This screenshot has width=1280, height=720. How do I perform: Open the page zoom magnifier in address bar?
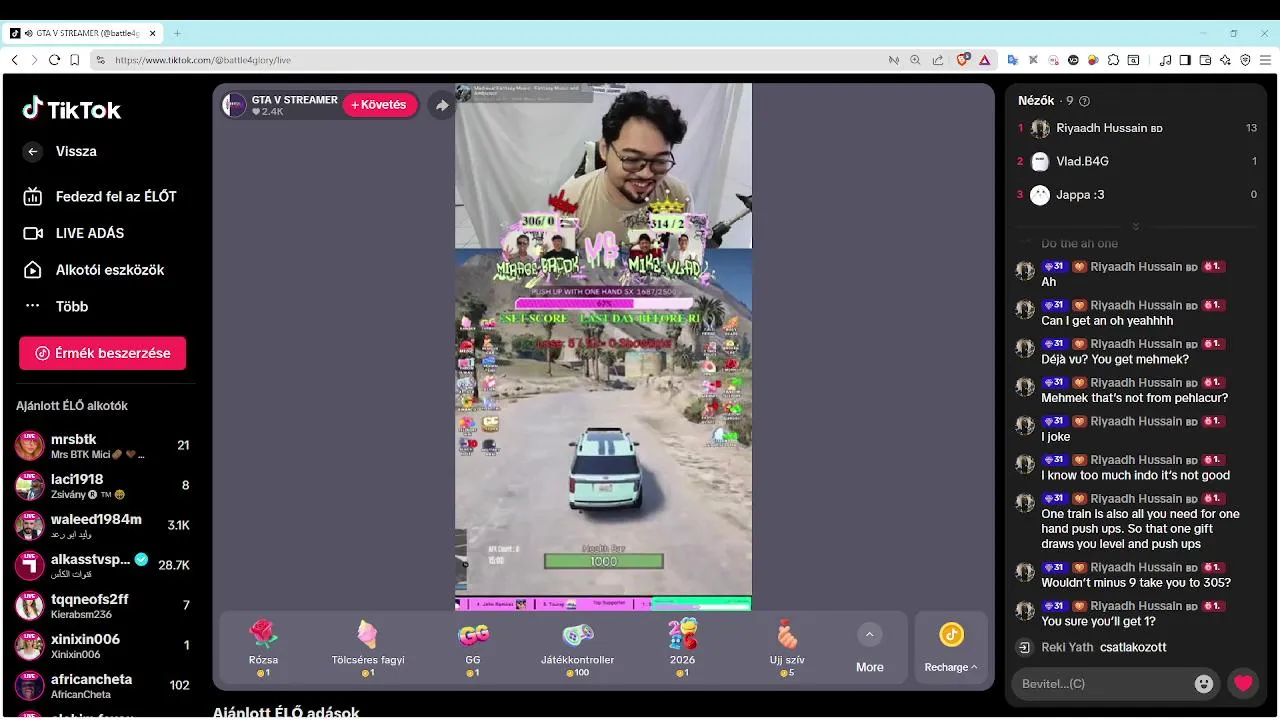coord(915,60)
